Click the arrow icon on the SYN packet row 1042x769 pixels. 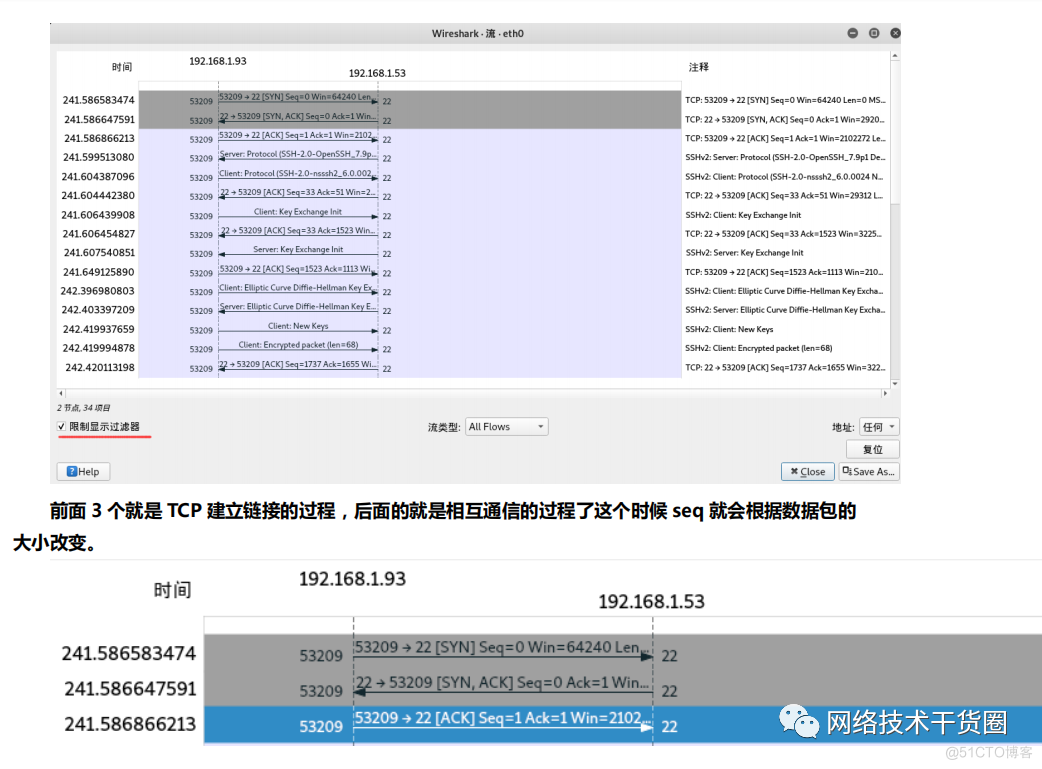[377, 100]
